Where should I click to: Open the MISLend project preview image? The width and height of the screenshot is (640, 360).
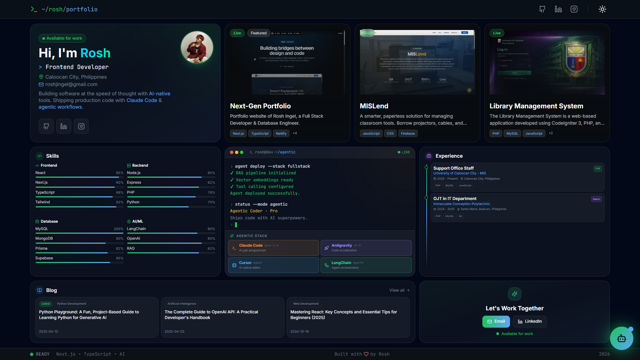point(417,62)
